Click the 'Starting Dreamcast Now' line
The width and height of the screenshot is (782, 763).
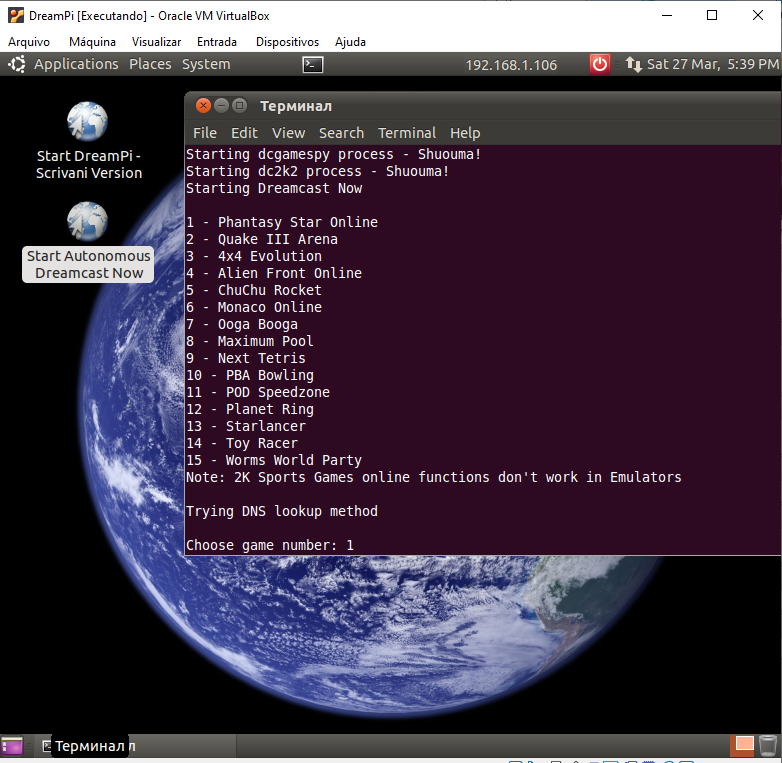click(x=274, y=188)
